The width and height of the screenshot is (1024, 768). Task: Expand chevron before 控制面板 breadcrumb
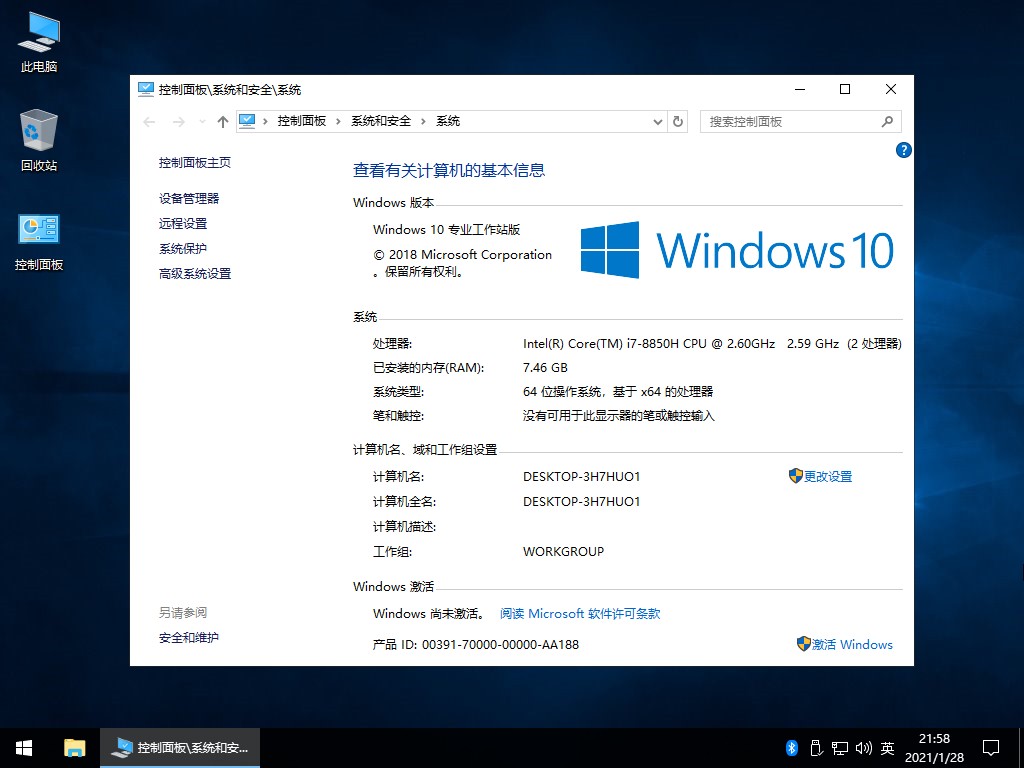point(265,121)
